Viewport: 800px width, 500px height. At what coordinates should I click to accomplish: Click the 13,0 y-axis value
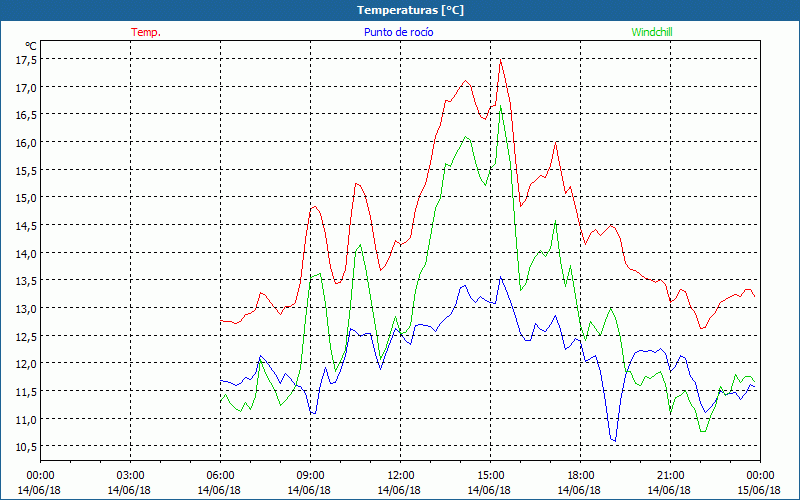point(26,308)
